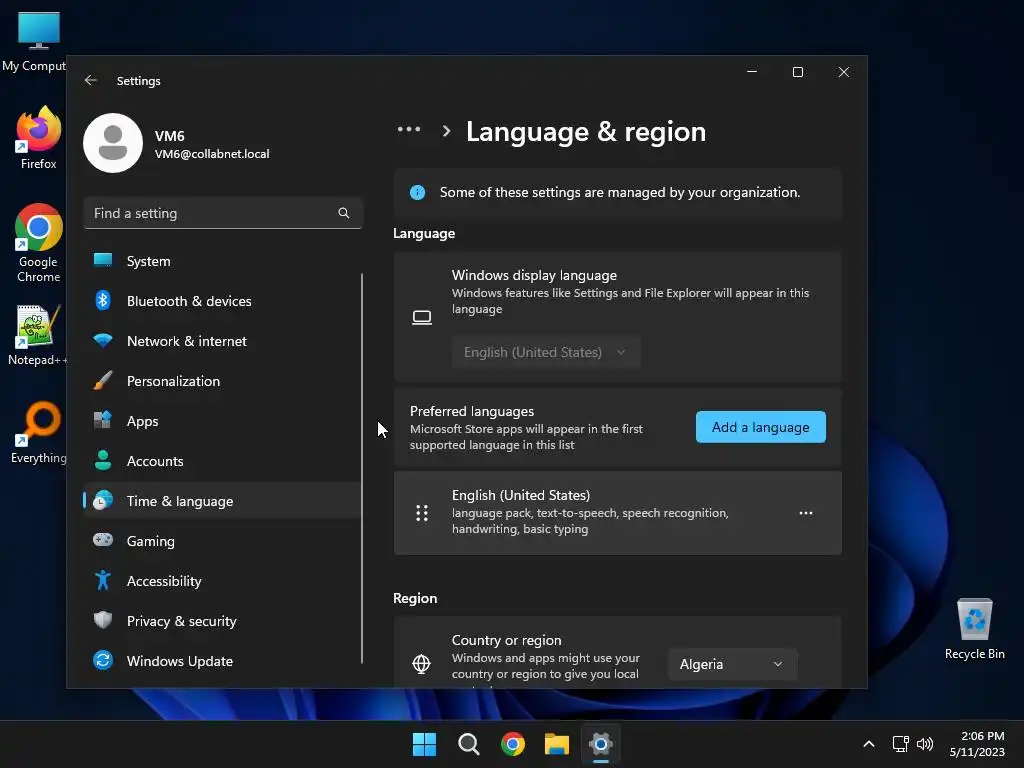Viewport: 1024px width, 768px height.
Task: Click the VM6 profile avatar
Action: 113,143
